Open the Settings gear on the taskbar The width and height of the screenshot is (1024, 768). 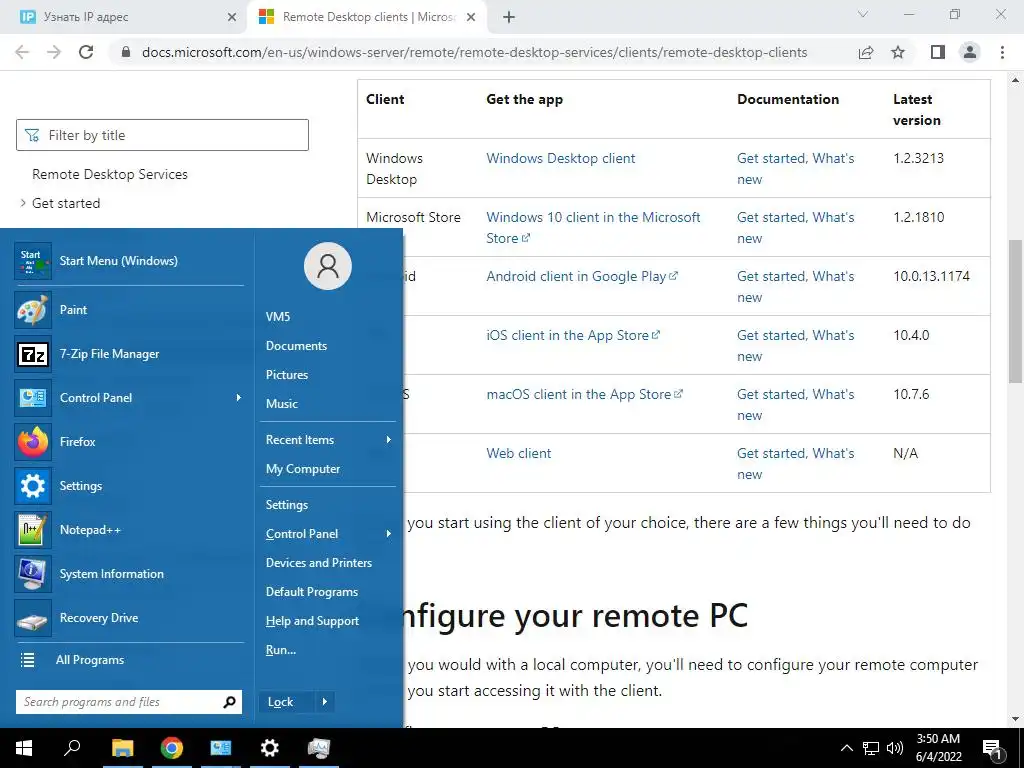coord(269,748)
